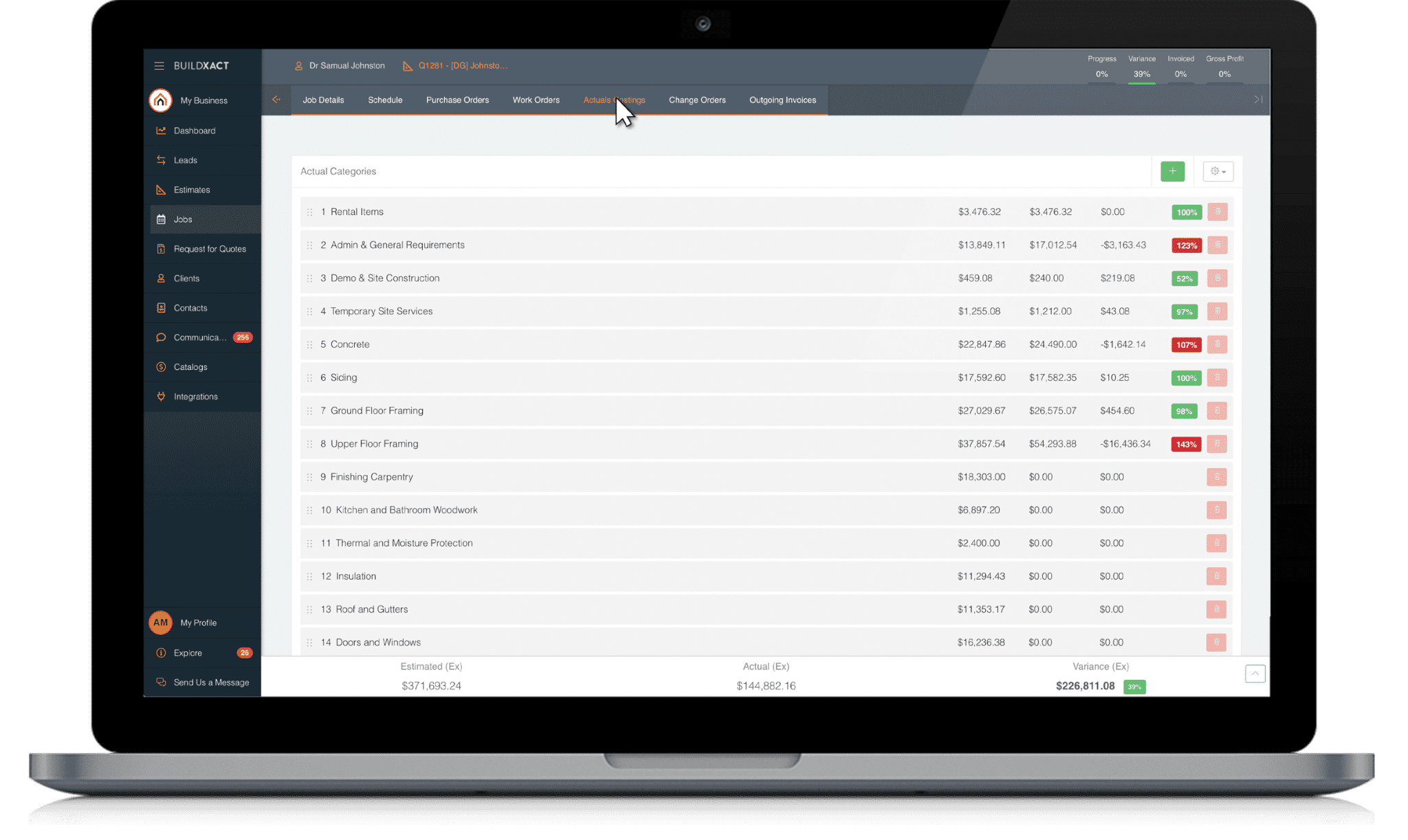This screenshot has width=1408, height=840.
Task: Click green add category plus button
Action: click(x=1172, y=171)
